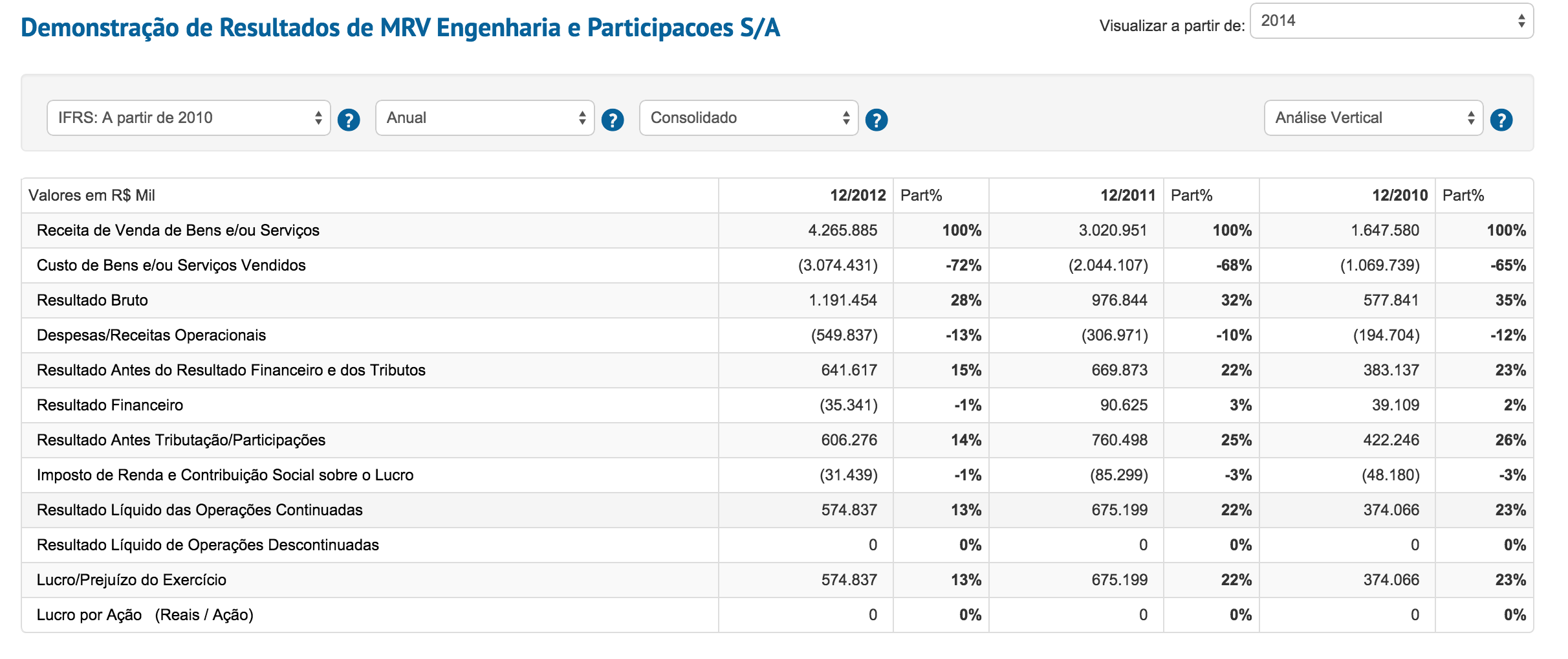Open help icon next to IFRS dropdown
The width and height of the screenshot is (1568, 659).
click(349, 120)
